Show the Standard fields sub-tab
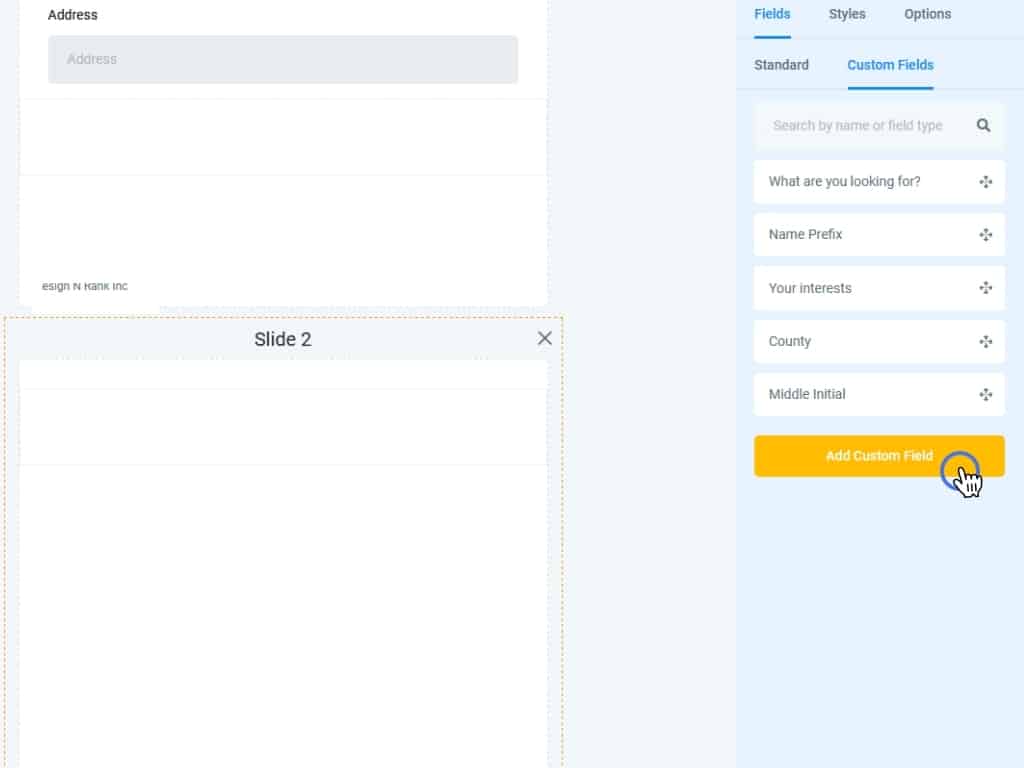 [x=781, y=65]
